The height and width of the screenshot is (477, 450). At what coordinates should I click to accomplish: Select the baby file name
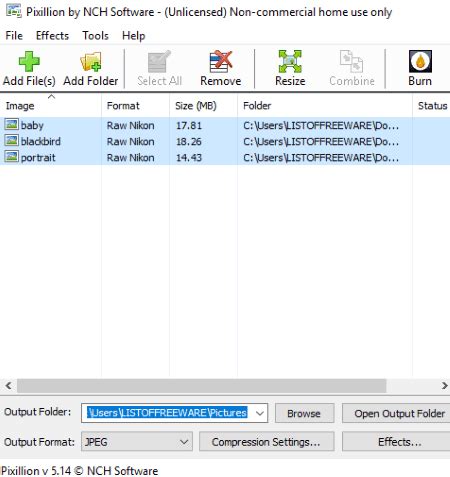(32, 125)
